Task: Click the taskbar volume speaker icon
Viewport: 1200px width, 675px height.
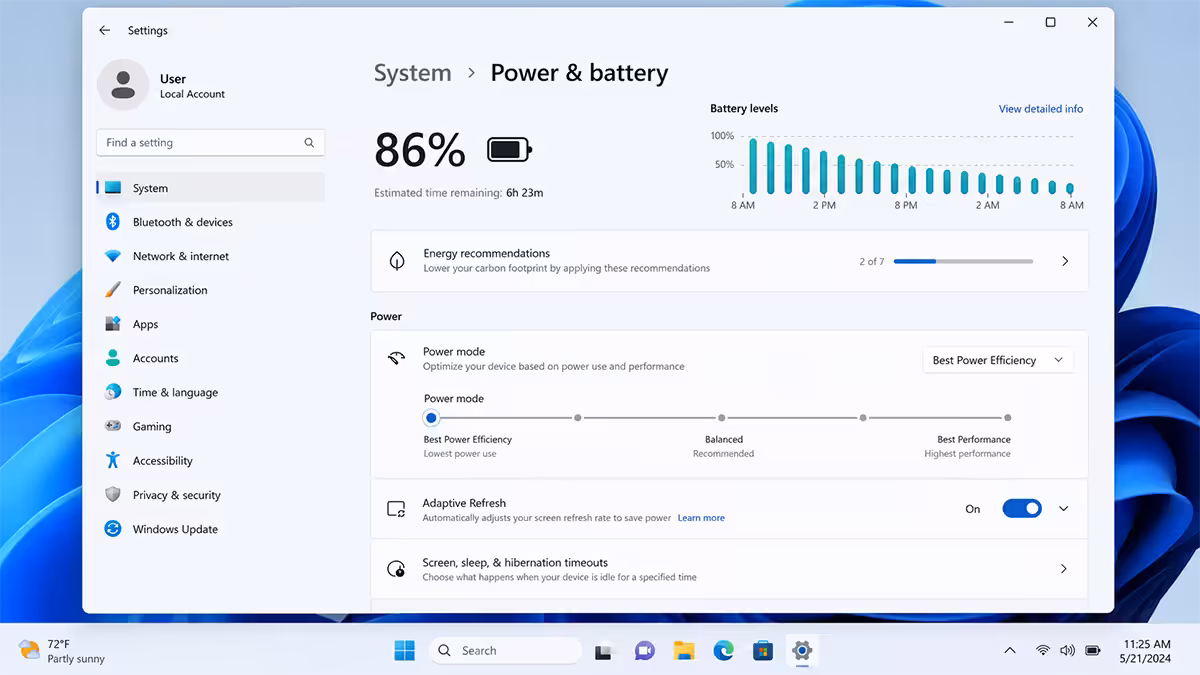Action: (x=1067, y=651)
